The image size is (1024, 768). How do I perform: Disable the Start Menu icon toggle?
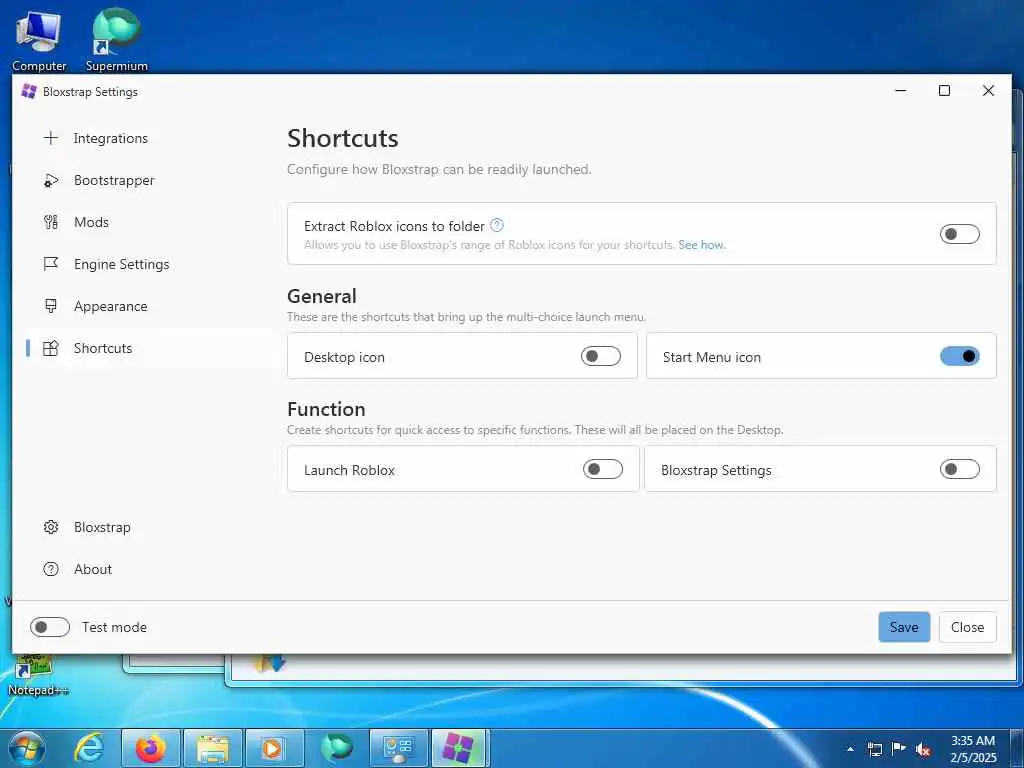959,356
